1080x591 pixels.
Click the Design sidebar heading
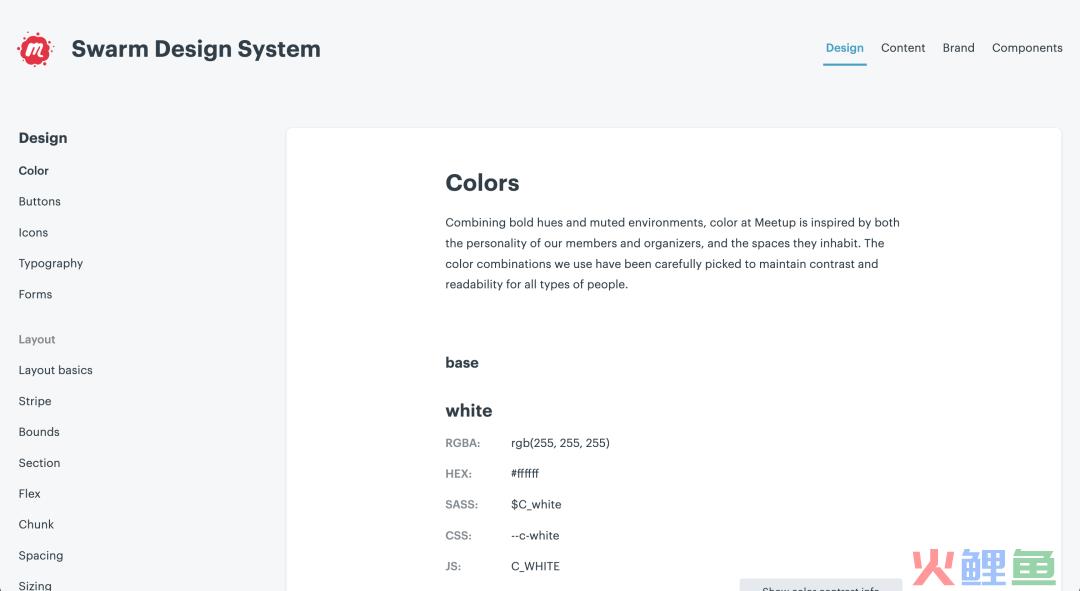(x=43, y=138)
